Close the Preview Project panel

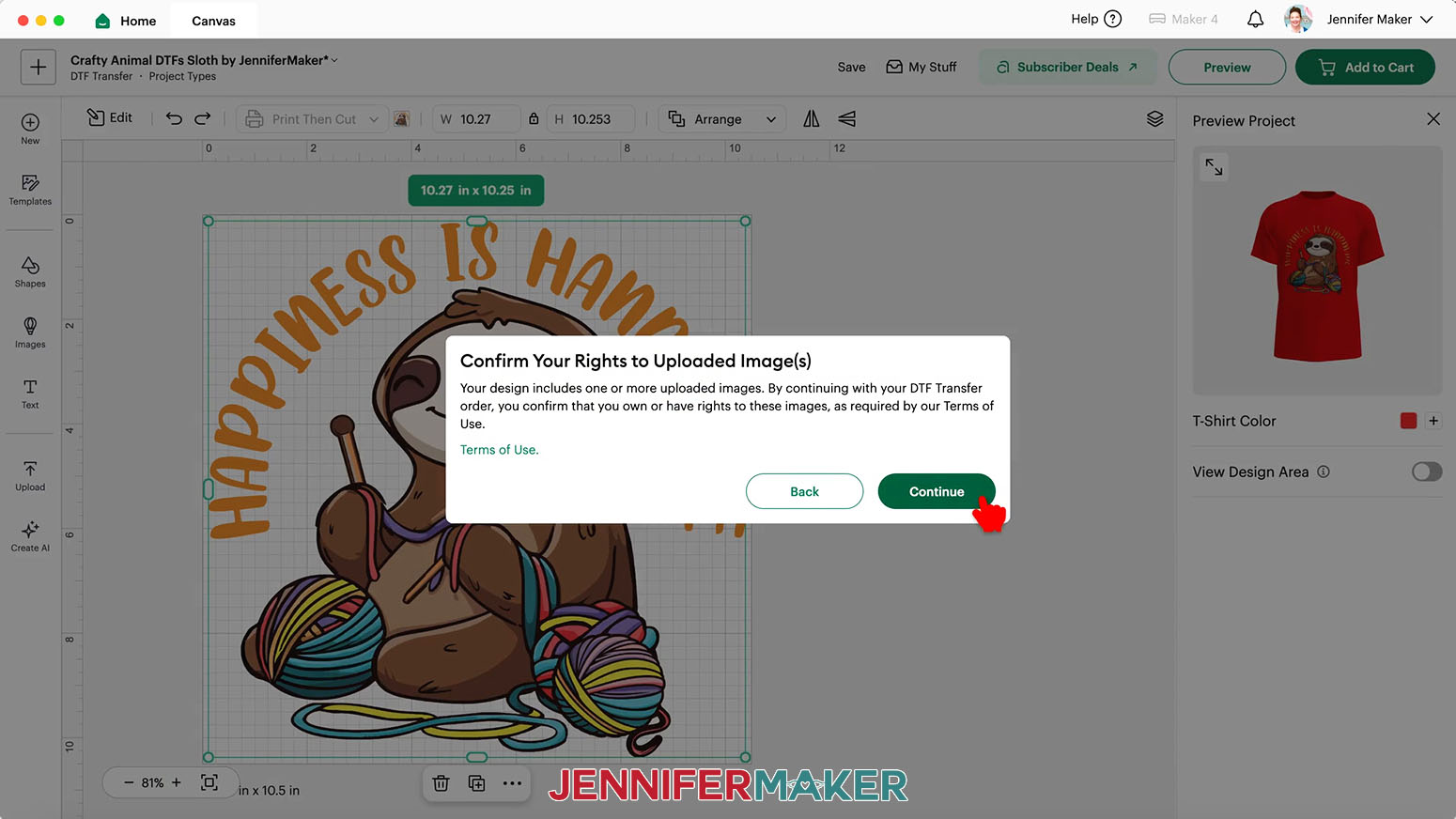coord(1433,119)
